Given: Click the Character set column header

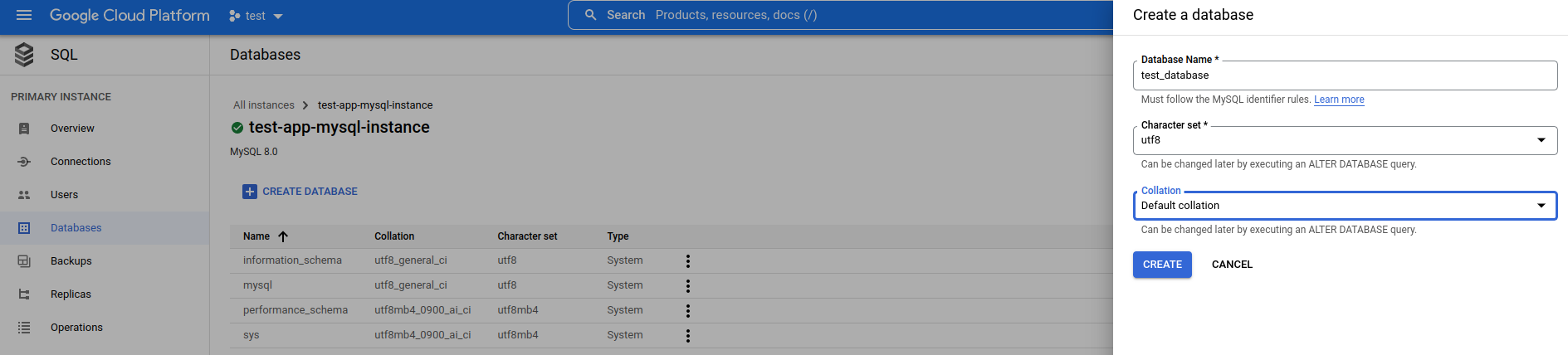Looking at the screenshot, I should (527, 236).
